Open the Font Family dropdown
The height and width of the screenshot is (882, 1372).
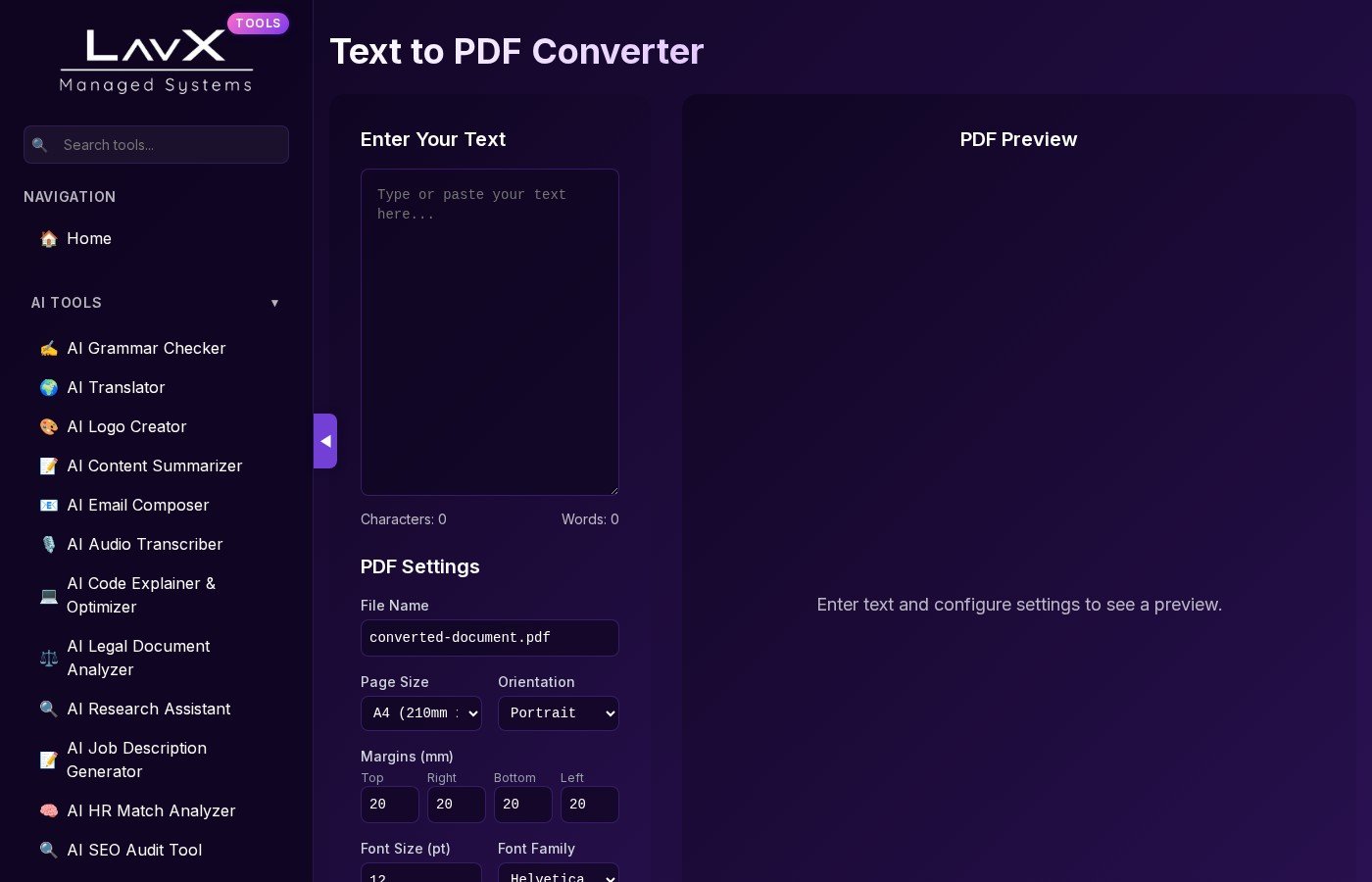558,872
